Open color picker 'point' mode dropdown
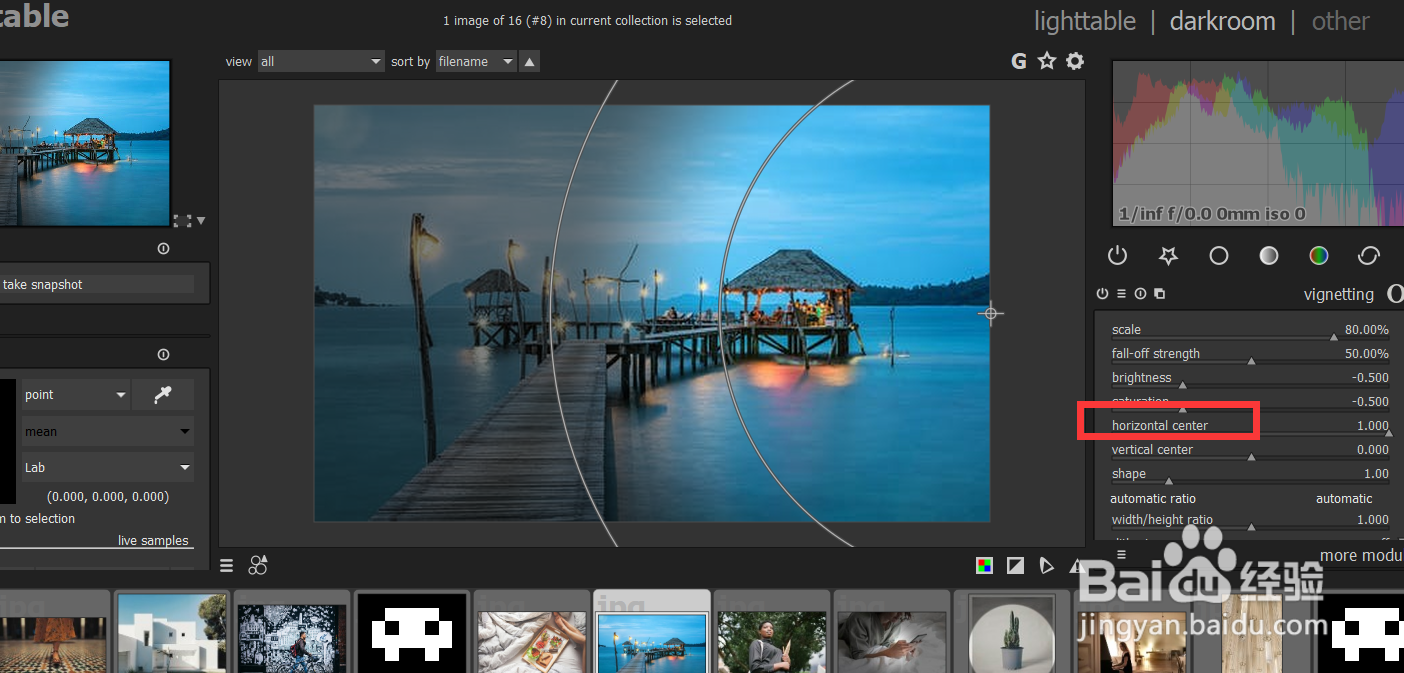1404x673 pixels. coord(76,395)
